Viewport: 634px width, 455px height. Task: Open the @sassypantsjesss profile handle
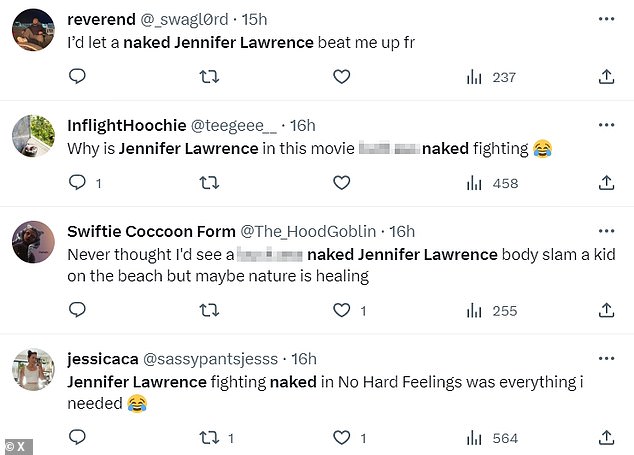click(210, 359)
